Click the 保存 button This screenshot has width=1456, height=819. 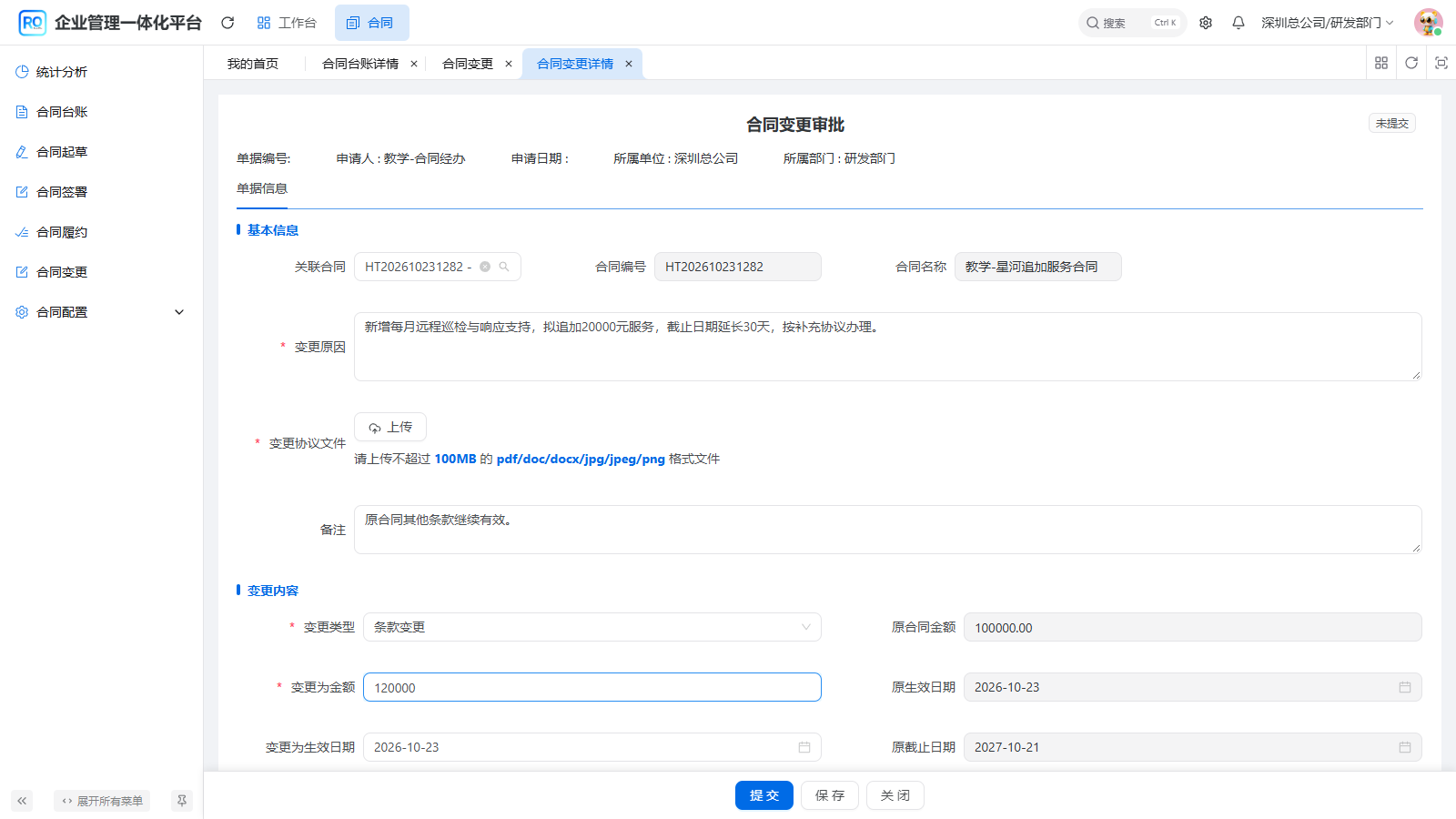[830, 795]
